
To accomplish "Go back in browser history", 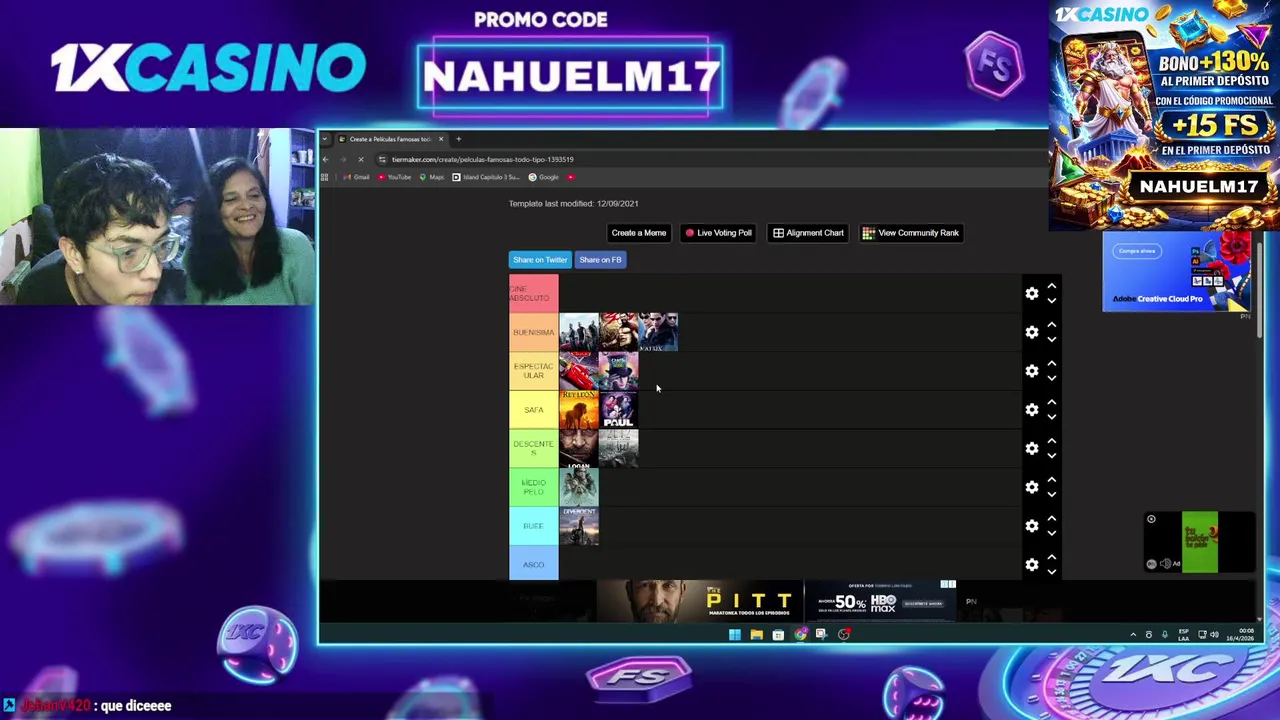I will click(325, 159).
